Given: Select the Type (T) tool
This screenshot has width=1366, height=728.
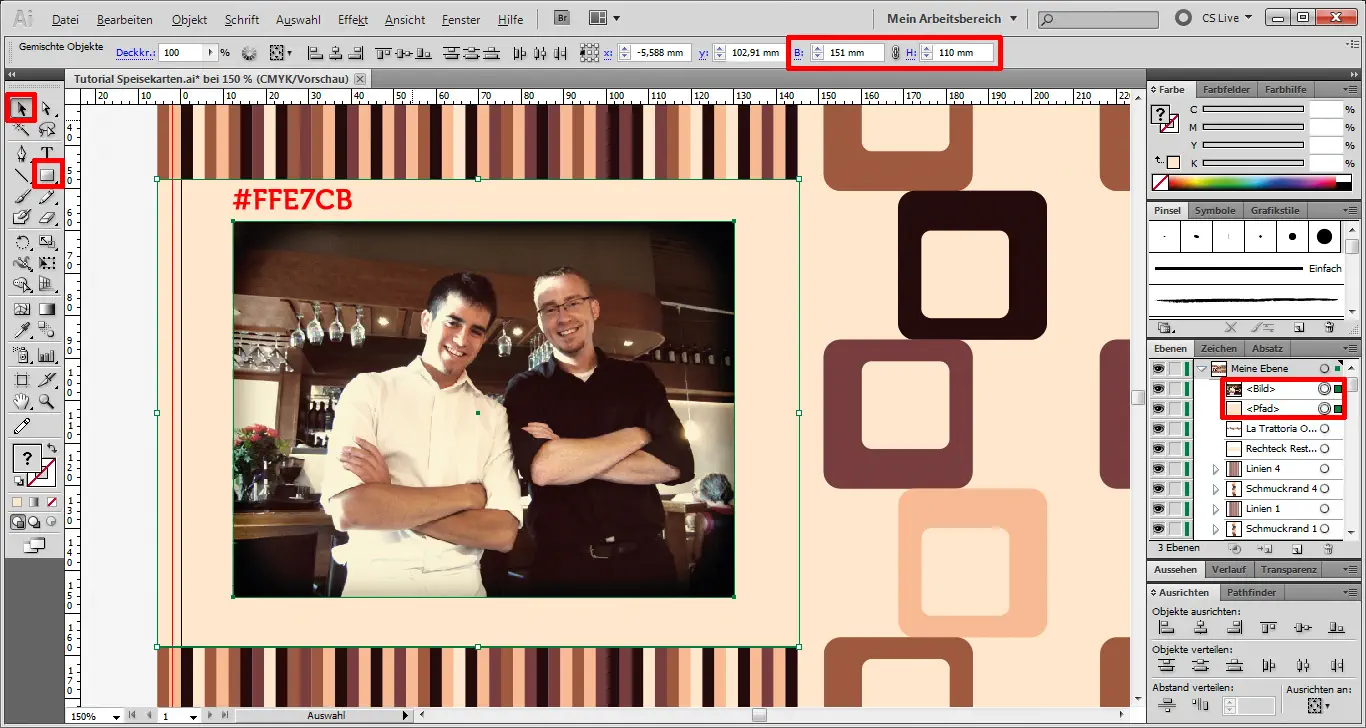Looking at the screenshot, I should [x=46, y=152].
